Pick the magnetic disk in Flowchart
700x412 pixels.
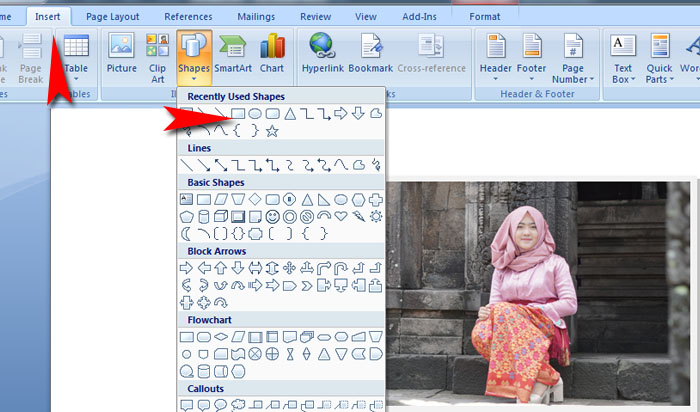pyautogui.click(x=204, y=371)
